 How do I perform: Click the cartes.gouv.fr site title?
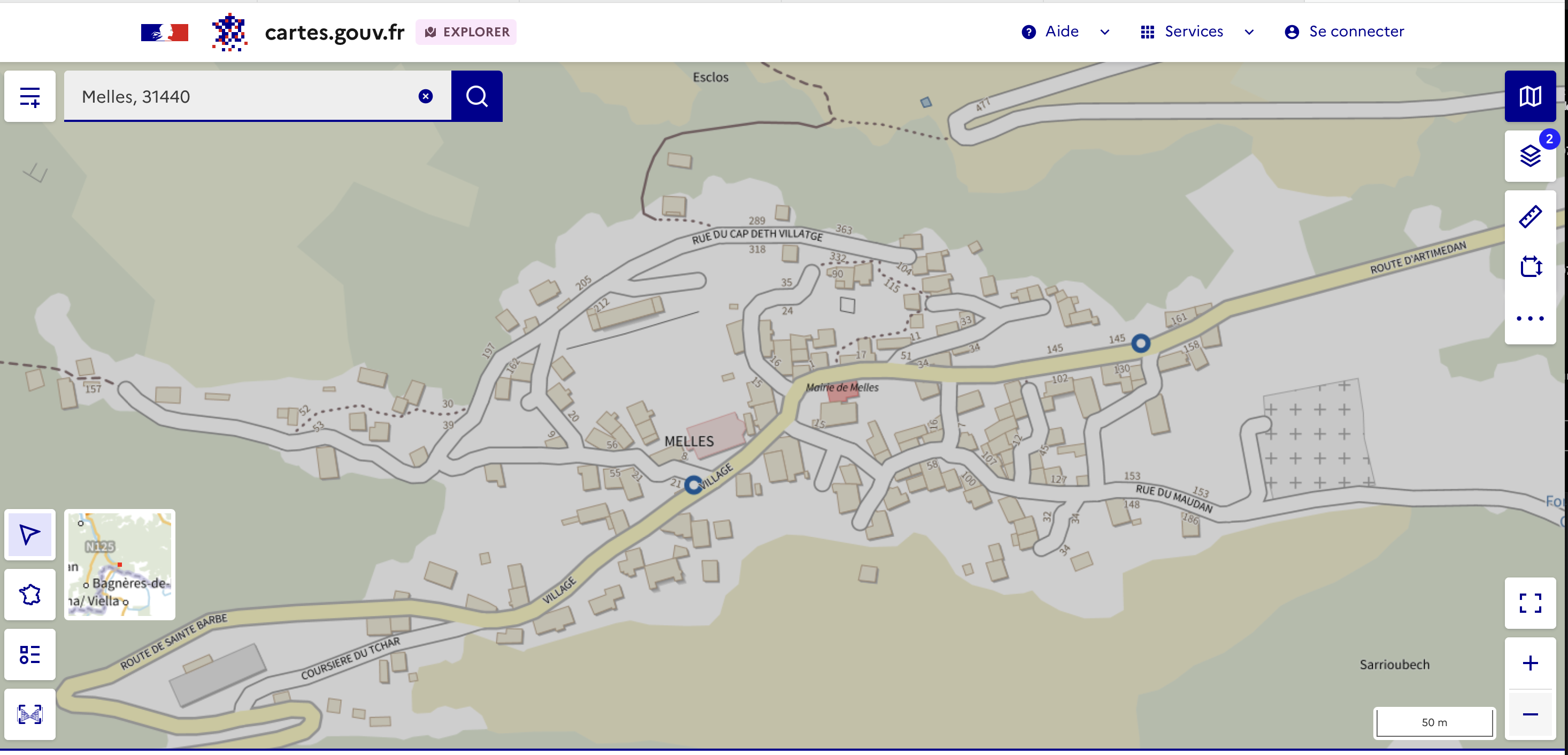click(x=334, y=32)
